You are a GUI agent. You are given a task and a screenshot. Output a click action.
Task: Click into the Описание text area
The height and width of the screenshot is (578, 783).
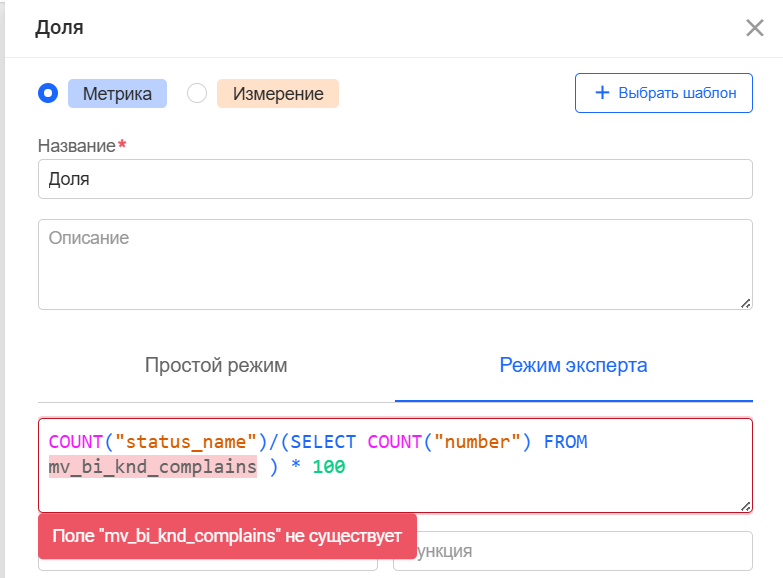pos(395,264)
